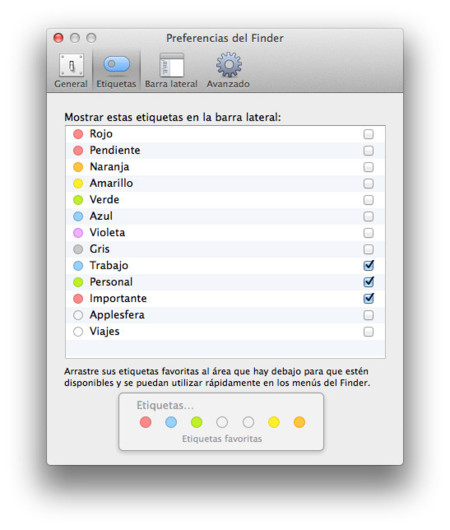450x530 pixels.
Task: Close the Preferencias del Finder window
Action: point(58,38)
